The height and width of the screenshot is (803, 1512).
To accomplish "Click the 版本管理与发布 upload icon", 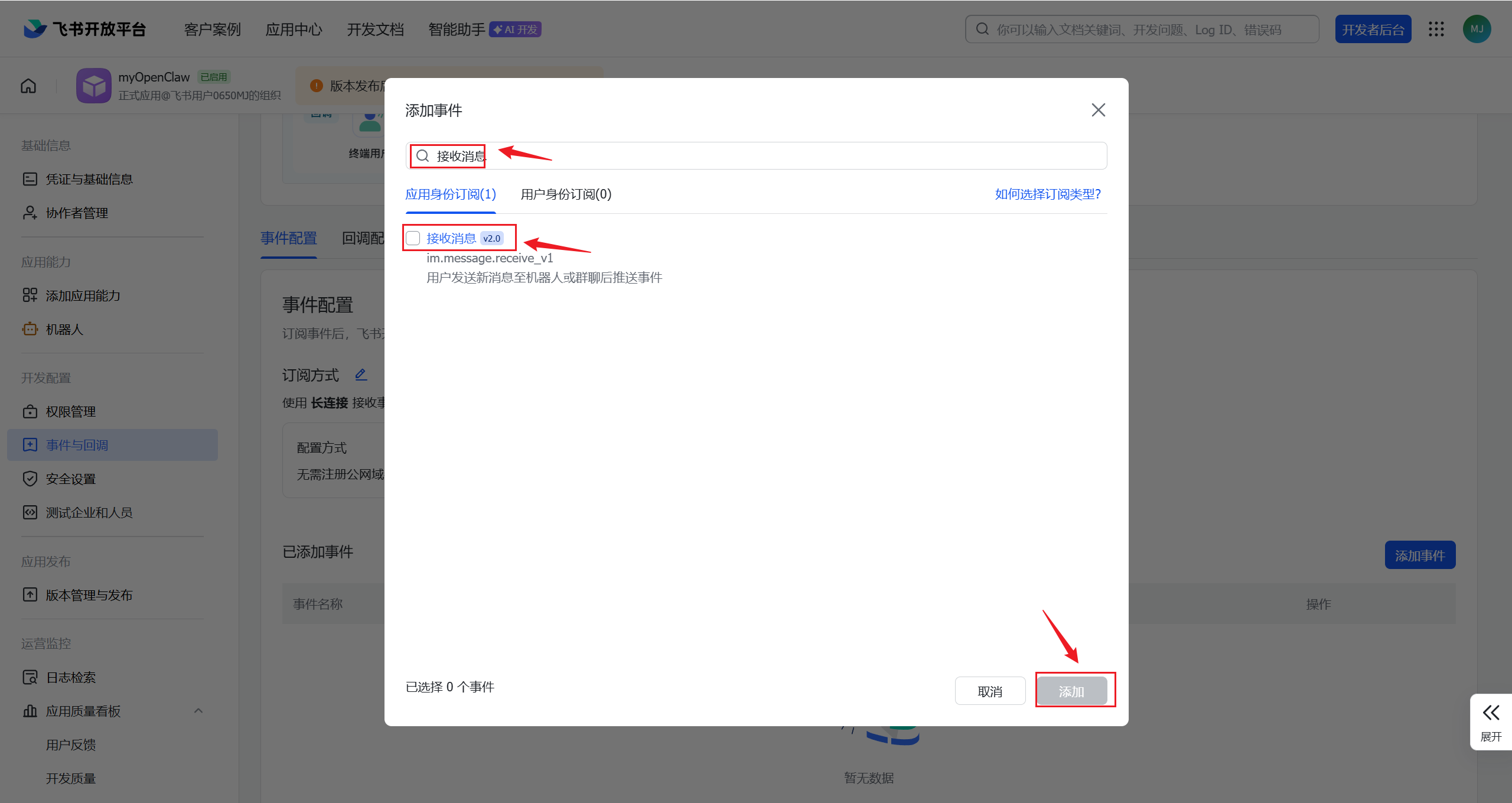I will click(x=30, y=595).
